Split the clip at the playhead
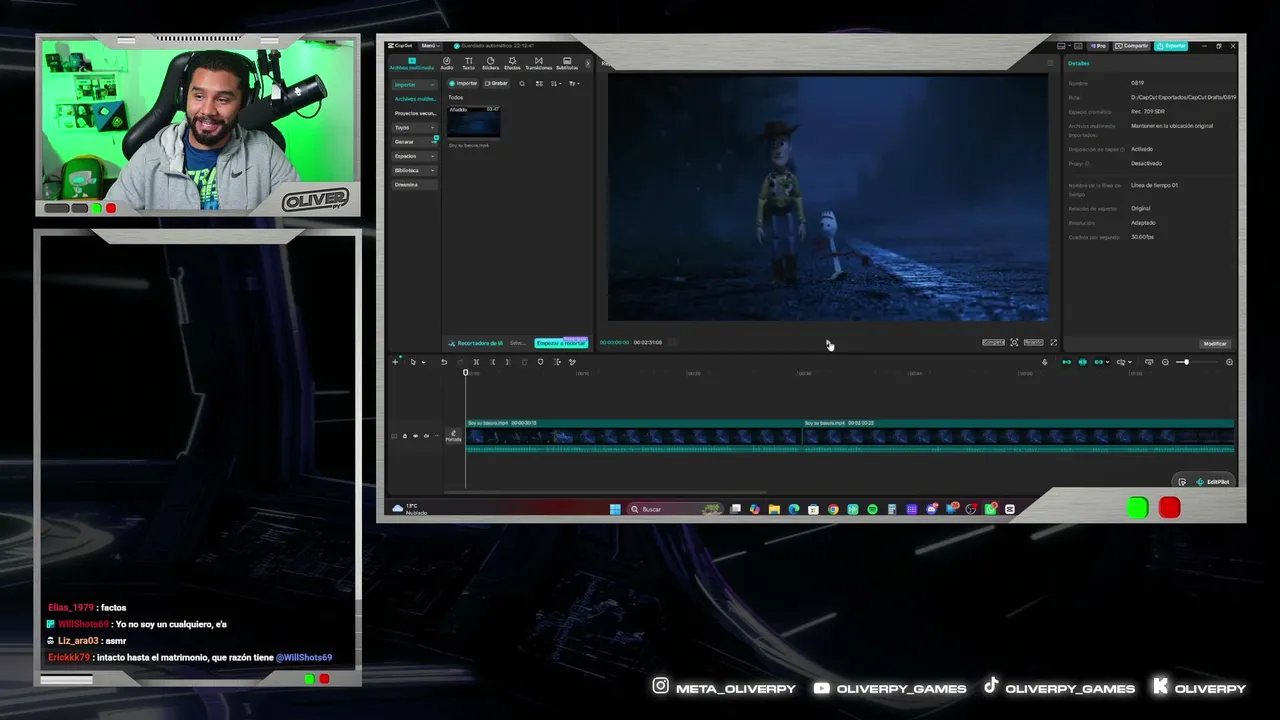 pos(476,362)
